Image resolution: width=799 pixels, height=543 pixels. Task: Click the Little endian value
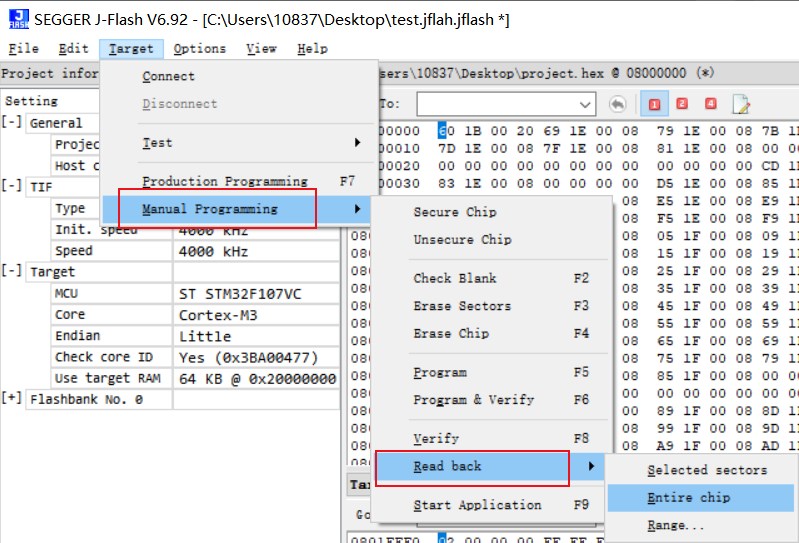(205, 337)
